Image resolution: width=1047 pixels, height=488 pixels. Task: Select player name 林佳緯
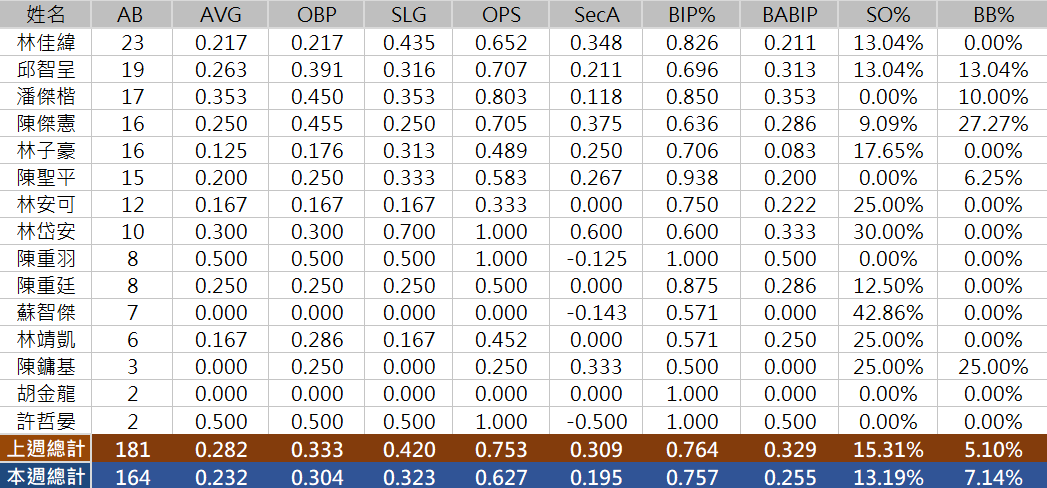(x=45, y=42)
